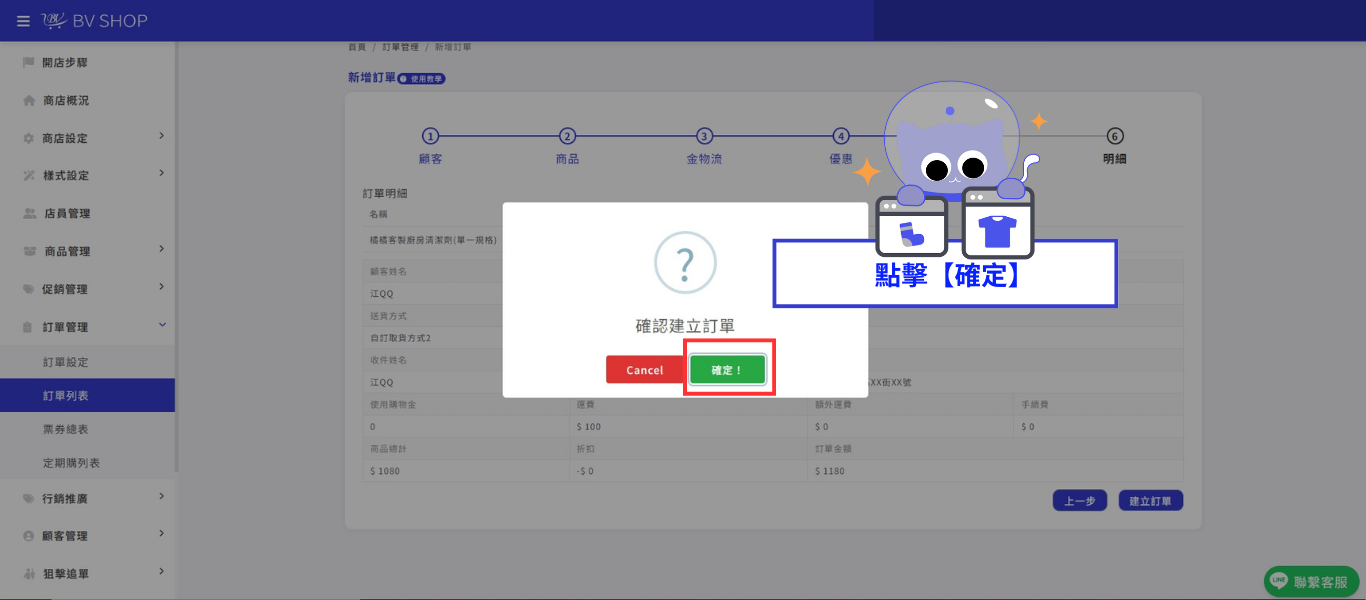
Task: Collapse the 訂單管理 section
Action: [161, 325]
